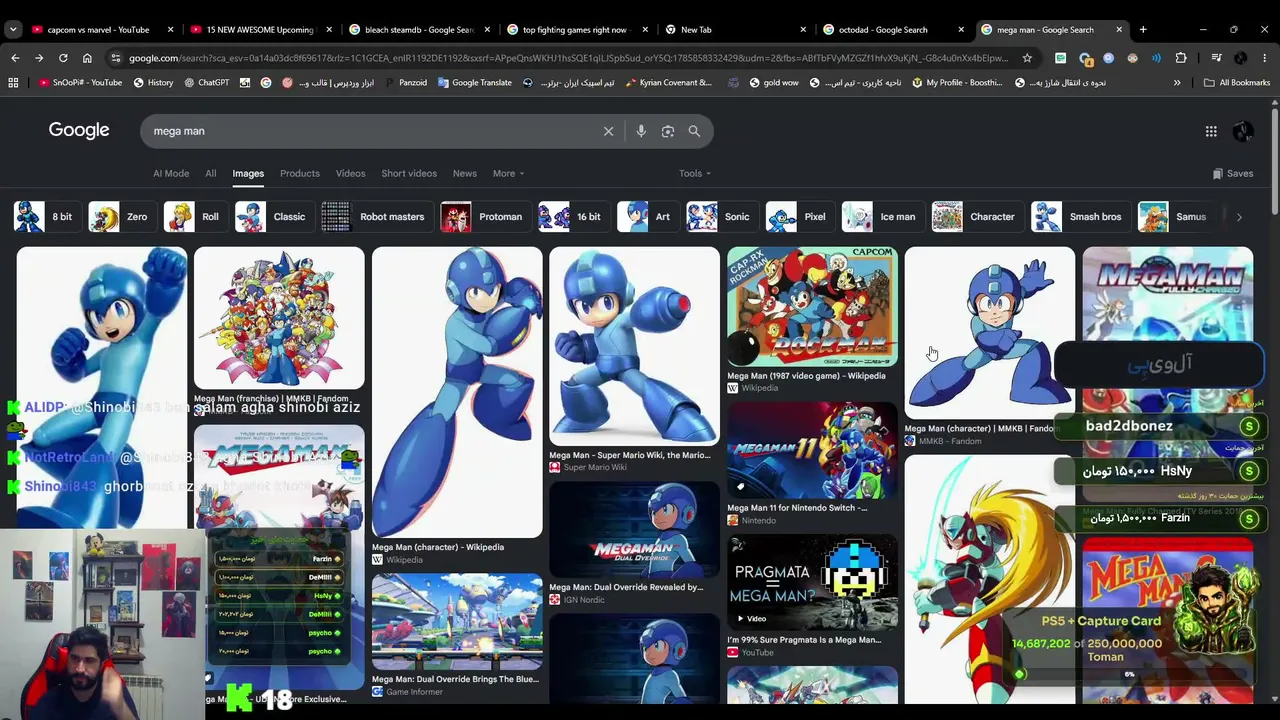Viewport: 1280px width, 720px height.
Task: Start a search by voice
Action: [641, 131]
